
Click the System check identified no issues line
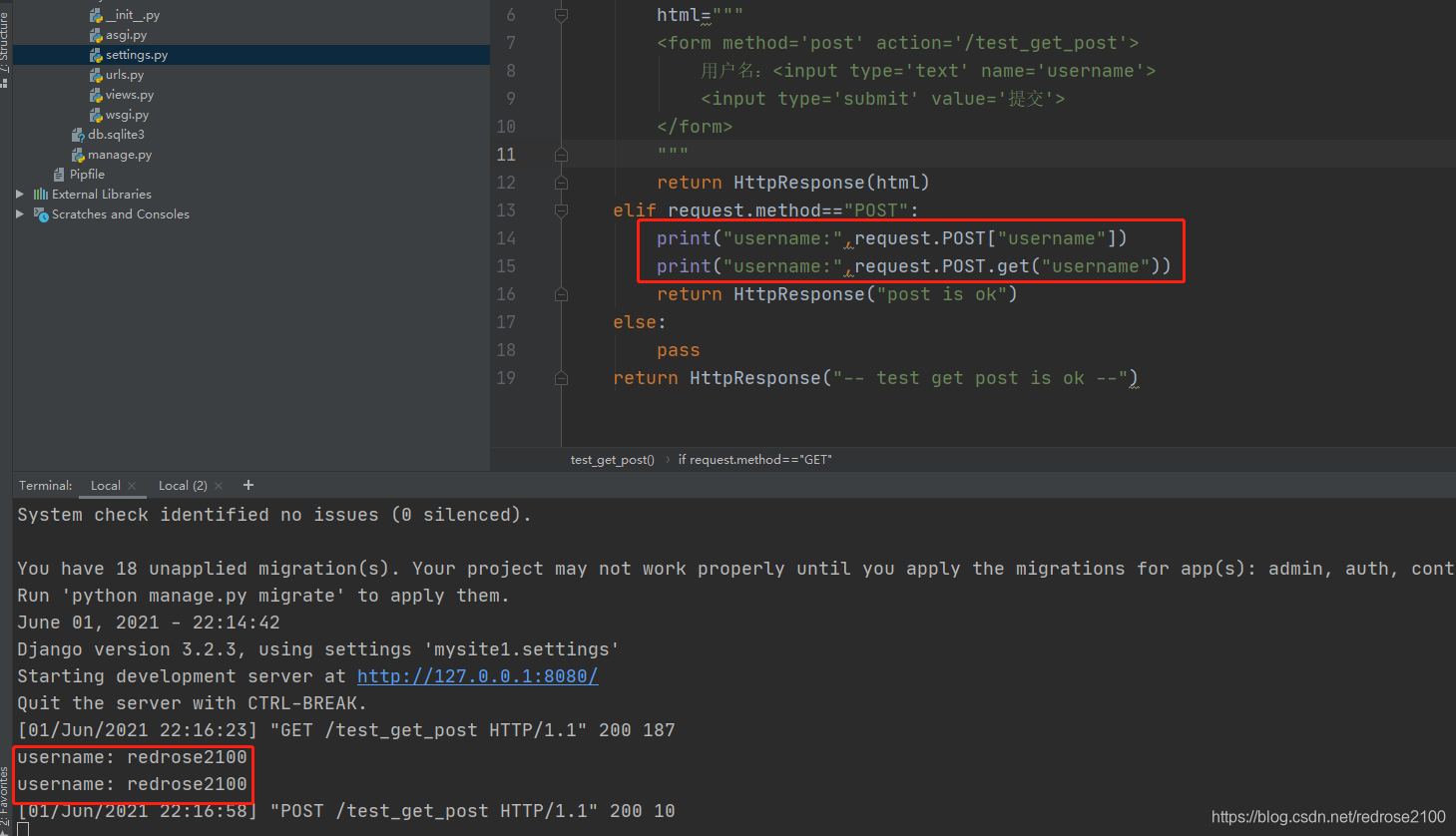tap(274, 515)
